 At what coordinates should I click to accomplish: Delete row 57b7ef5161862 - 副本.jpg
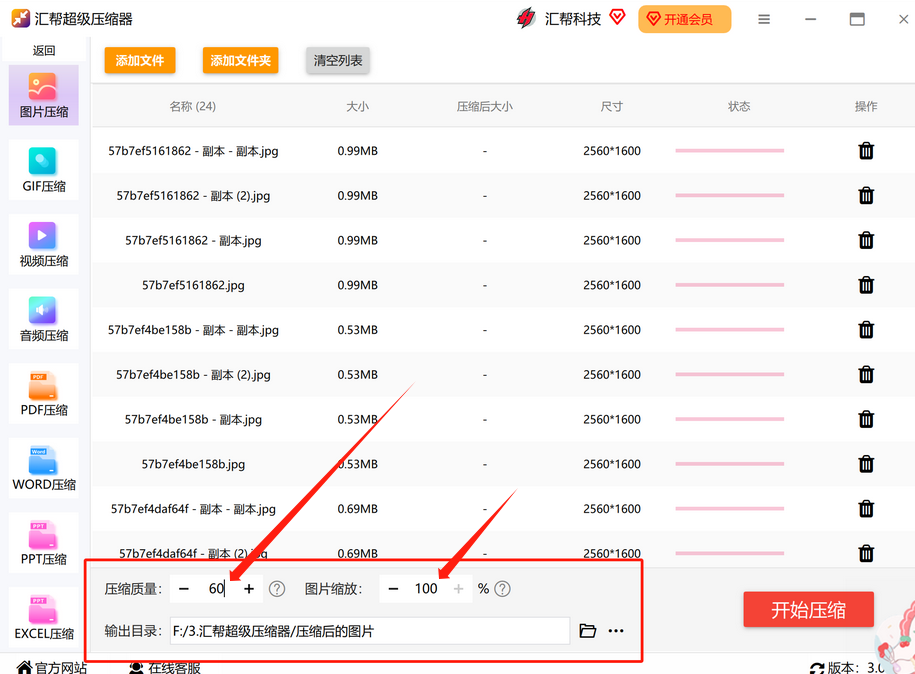pos(866,240)
